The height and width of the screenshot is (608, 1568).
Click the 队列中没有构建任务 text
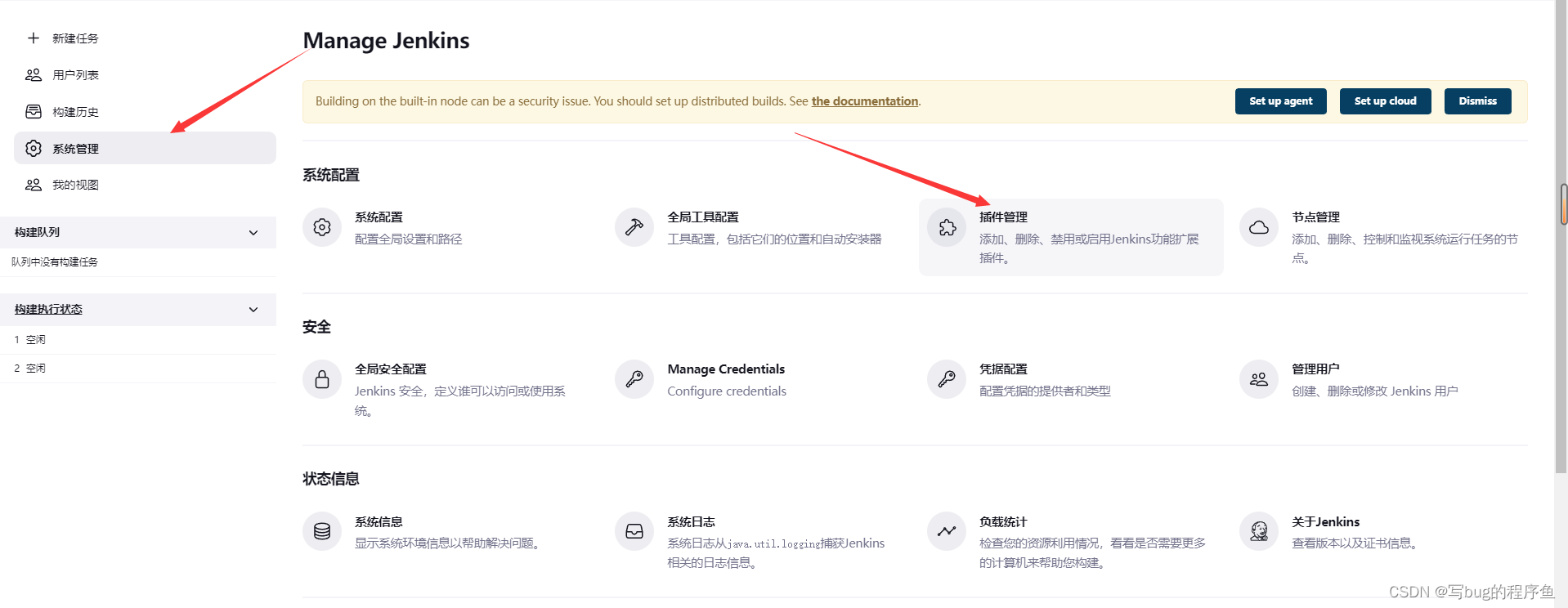[x=55, y=262]
